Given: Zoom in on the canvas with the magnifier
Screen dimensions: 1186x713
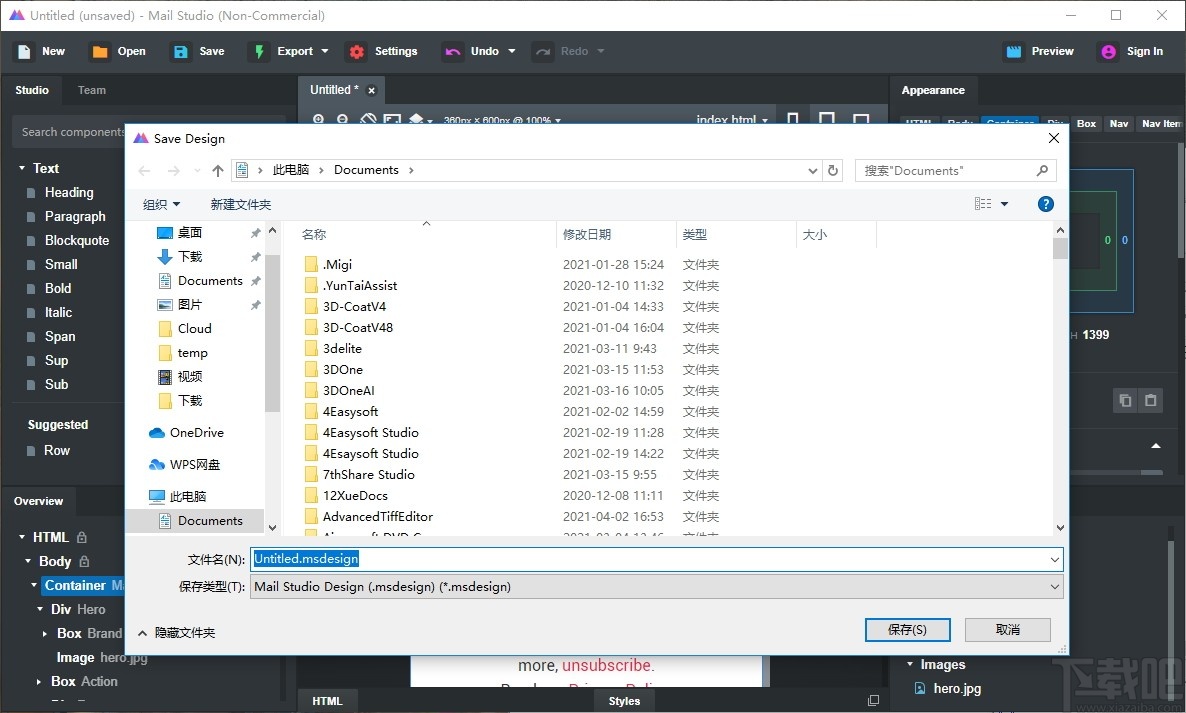Looking at the screenshot, I should (317, 119).
